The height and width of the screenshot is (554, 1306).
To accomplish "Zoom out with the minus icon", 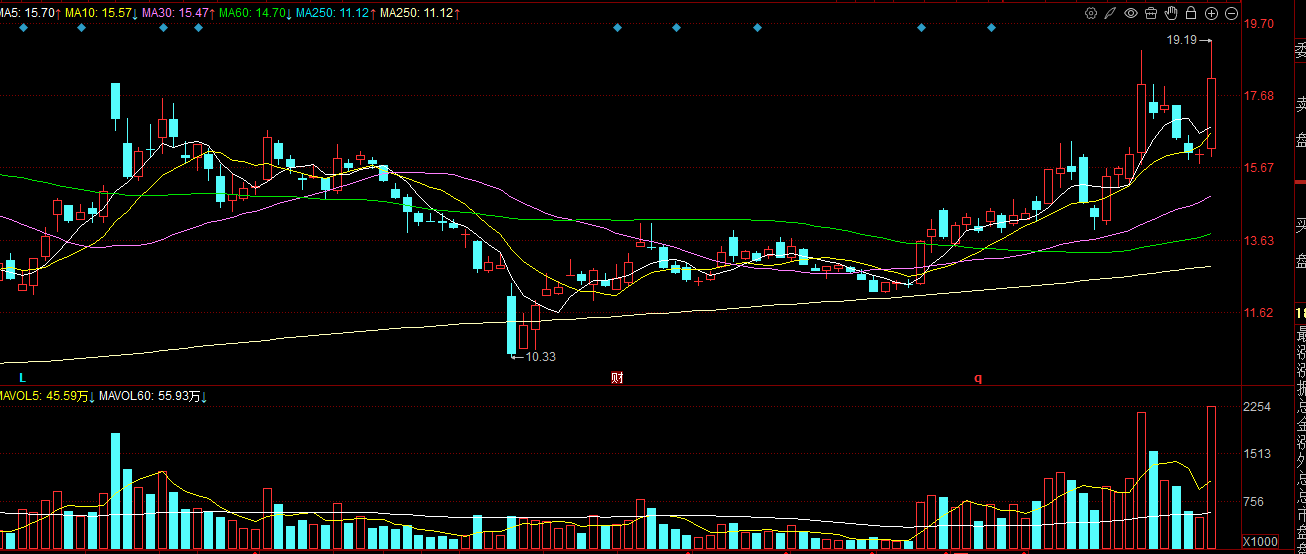I will (1231, 13).
